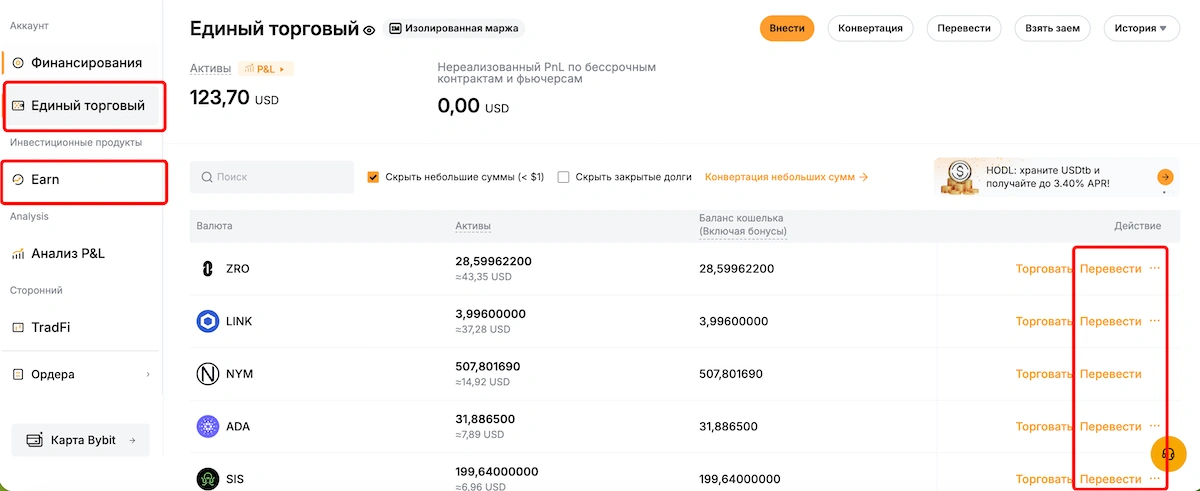Click Перевести in the ADA row
Screen dimensions: 1200x491
1110,426
